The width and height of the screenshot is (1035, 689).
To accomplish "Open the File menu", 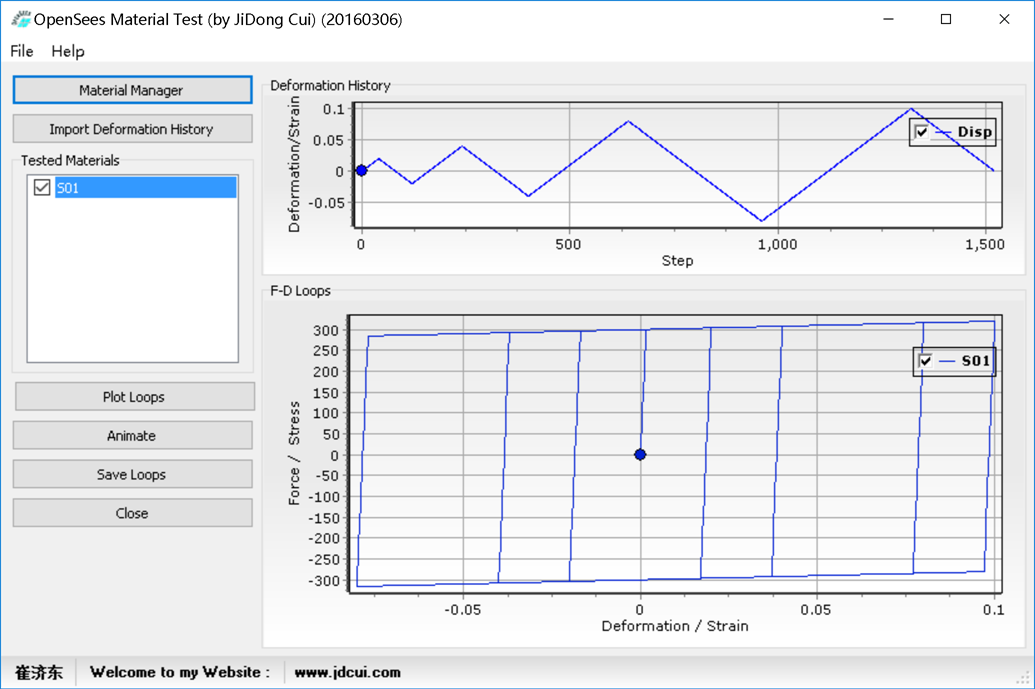I will [22, 51].
